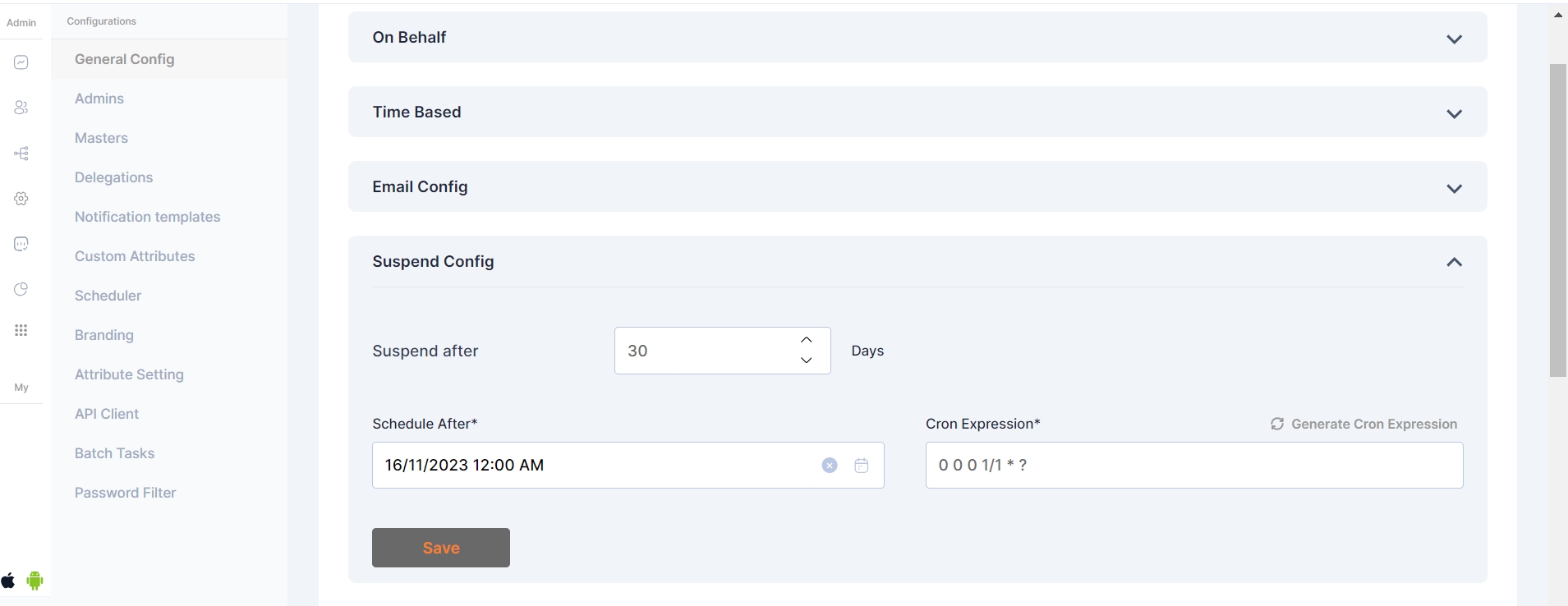Increase Suspend after days value
This screenshot has width=1568, height=606.
[806, 340]
